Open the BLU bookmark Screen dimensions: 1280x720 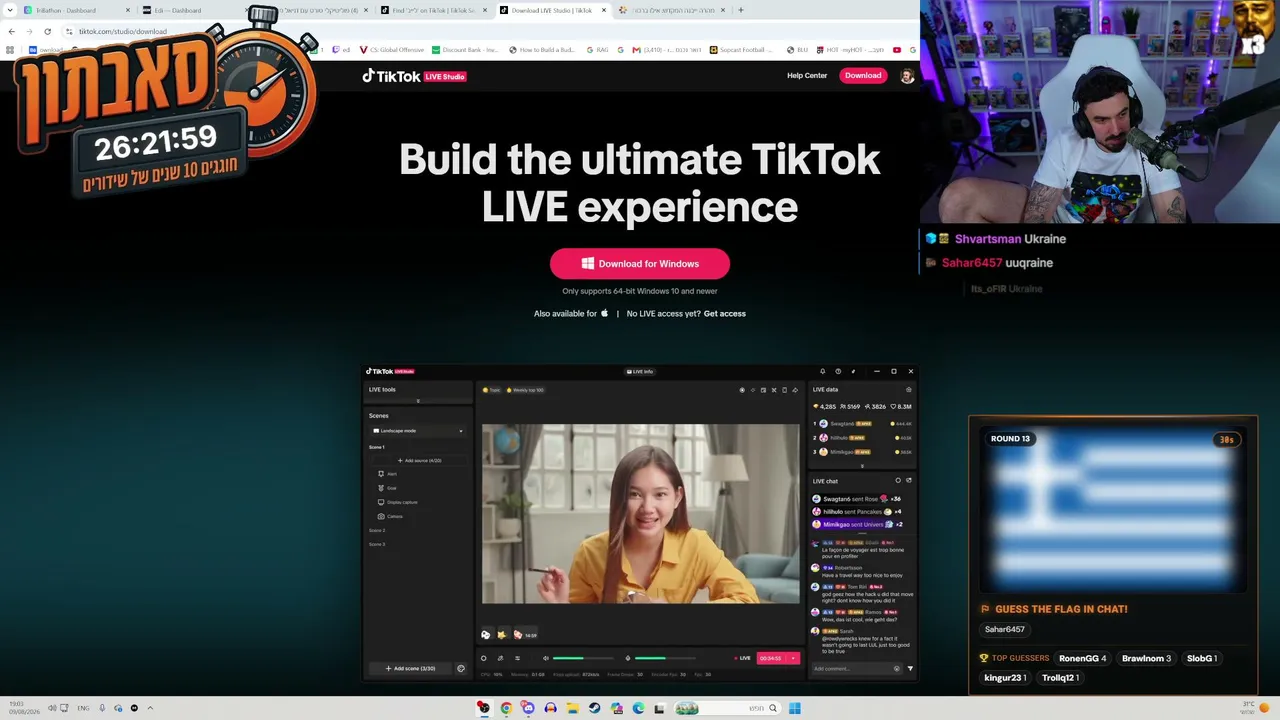click(x=797, y=50)
